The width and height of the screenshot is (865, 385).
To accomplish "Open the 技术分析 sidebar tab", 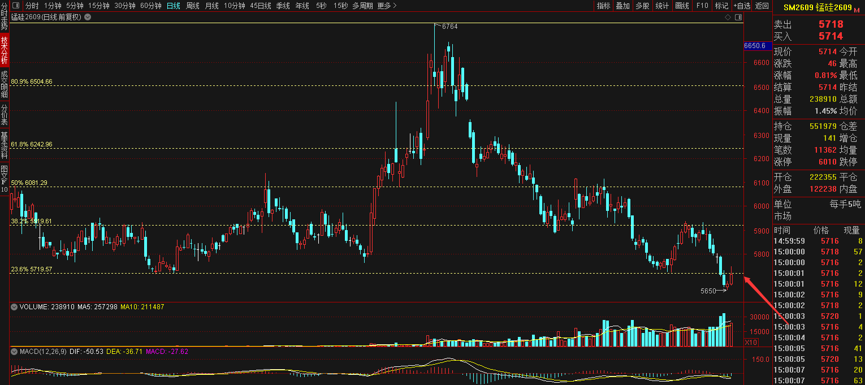I will click(x=4, y=50).
